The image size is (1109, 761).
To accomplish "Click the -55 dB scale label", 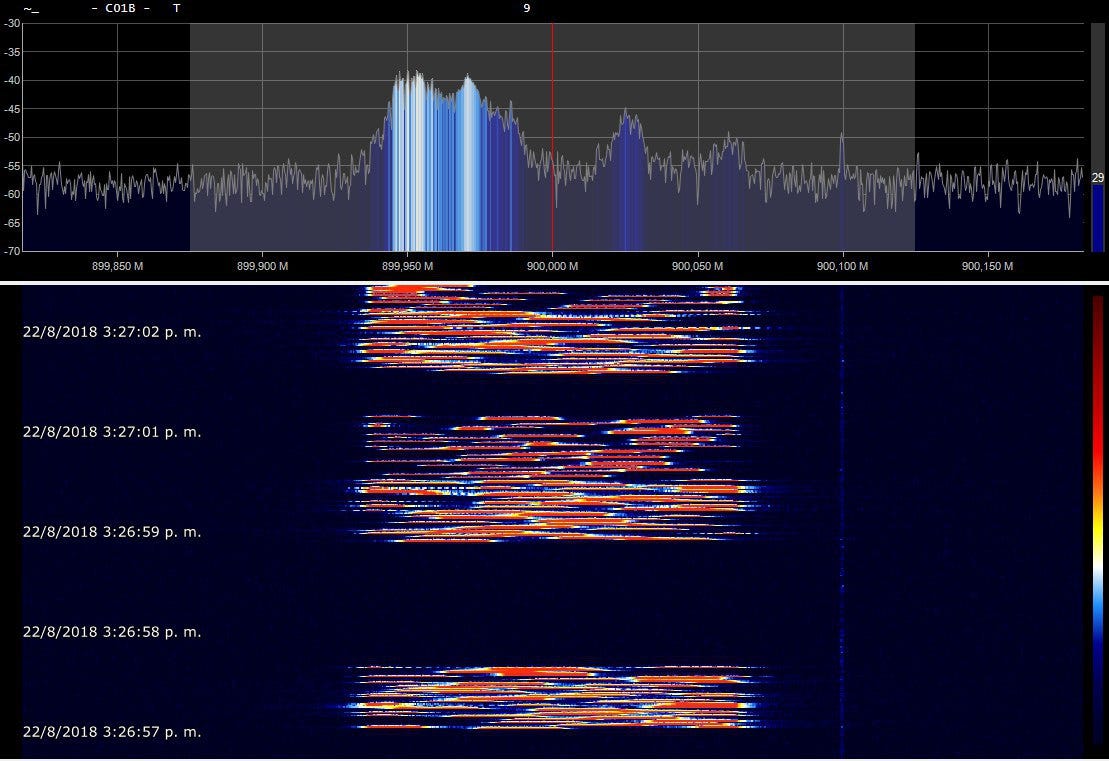I will (x=12, y=165).
